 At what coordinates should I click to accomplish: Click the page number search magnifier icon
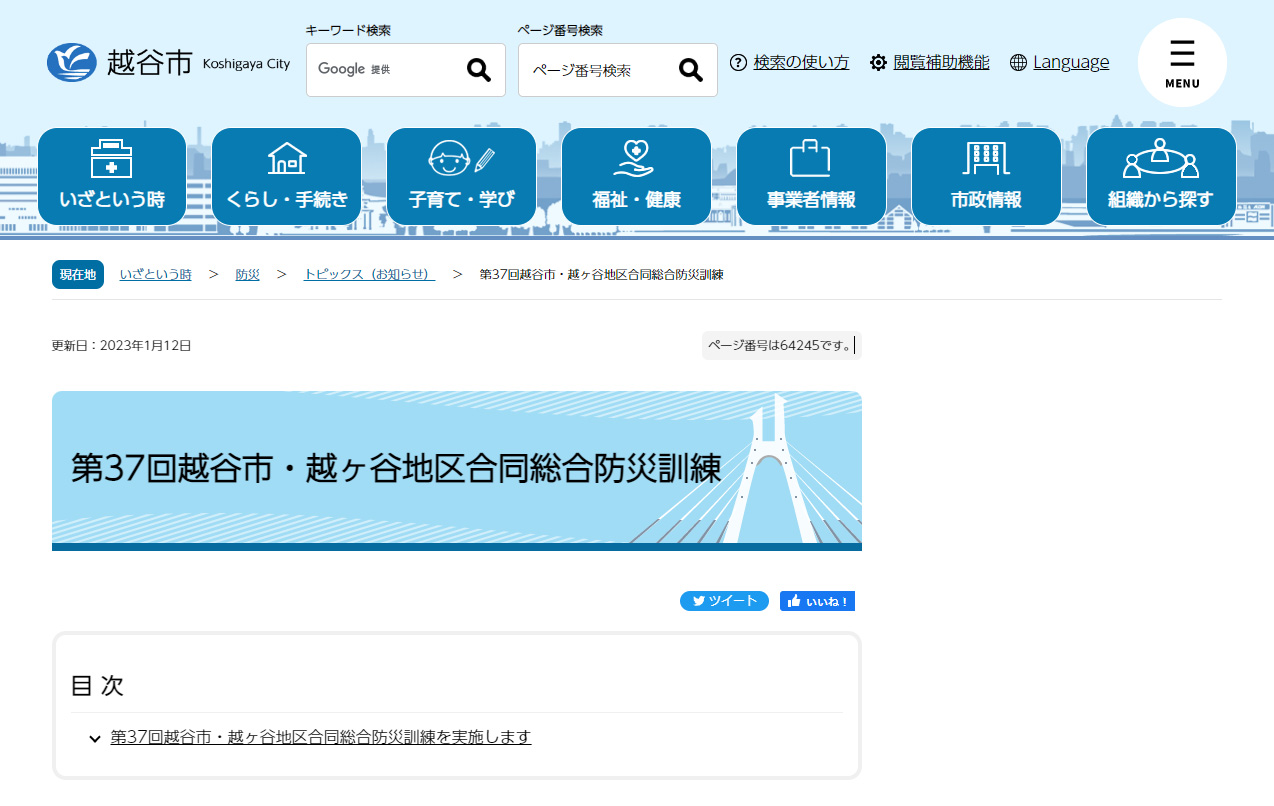coord(691,70)
